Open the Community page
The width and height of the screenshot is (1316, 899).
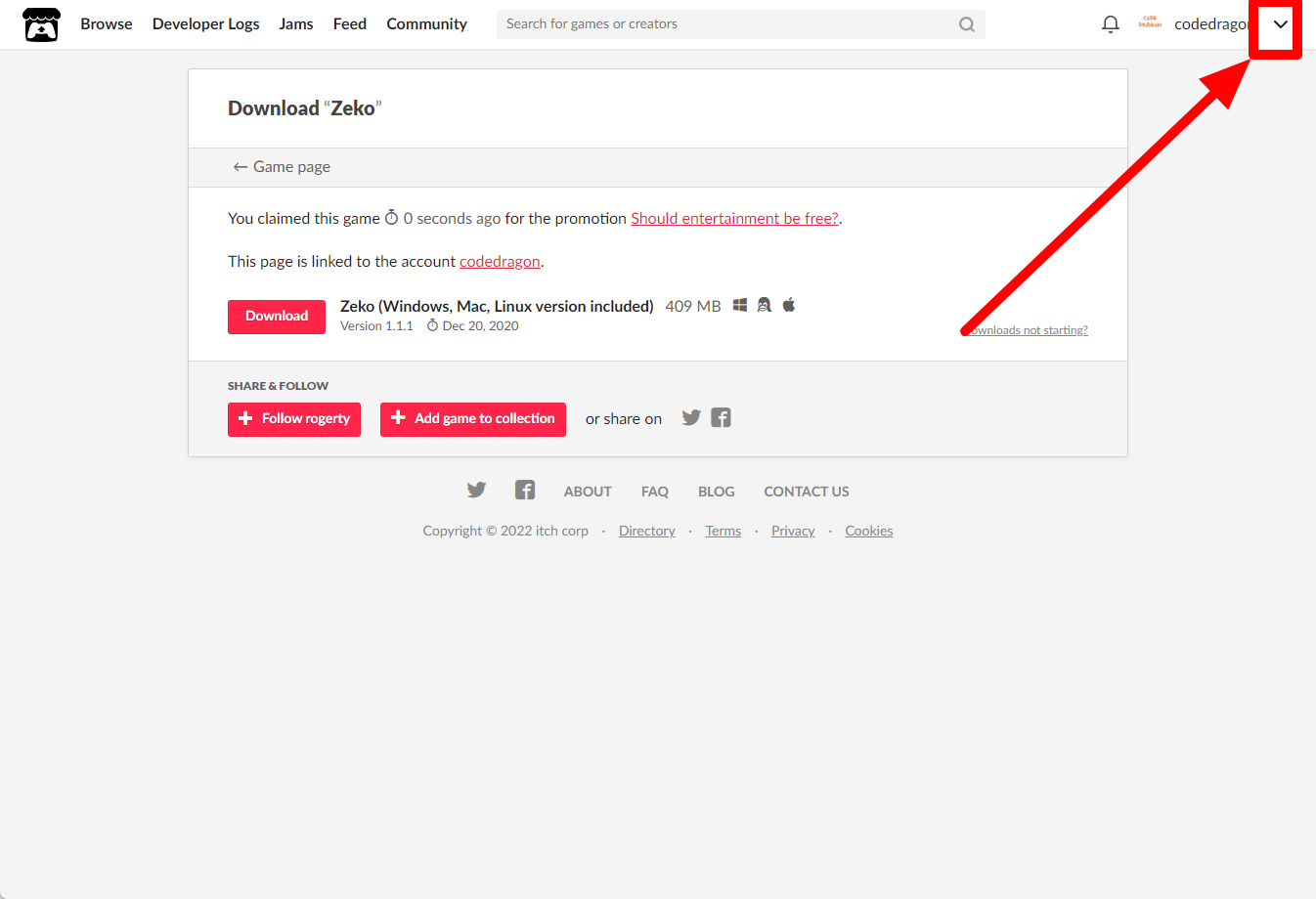tap(426, 24)
